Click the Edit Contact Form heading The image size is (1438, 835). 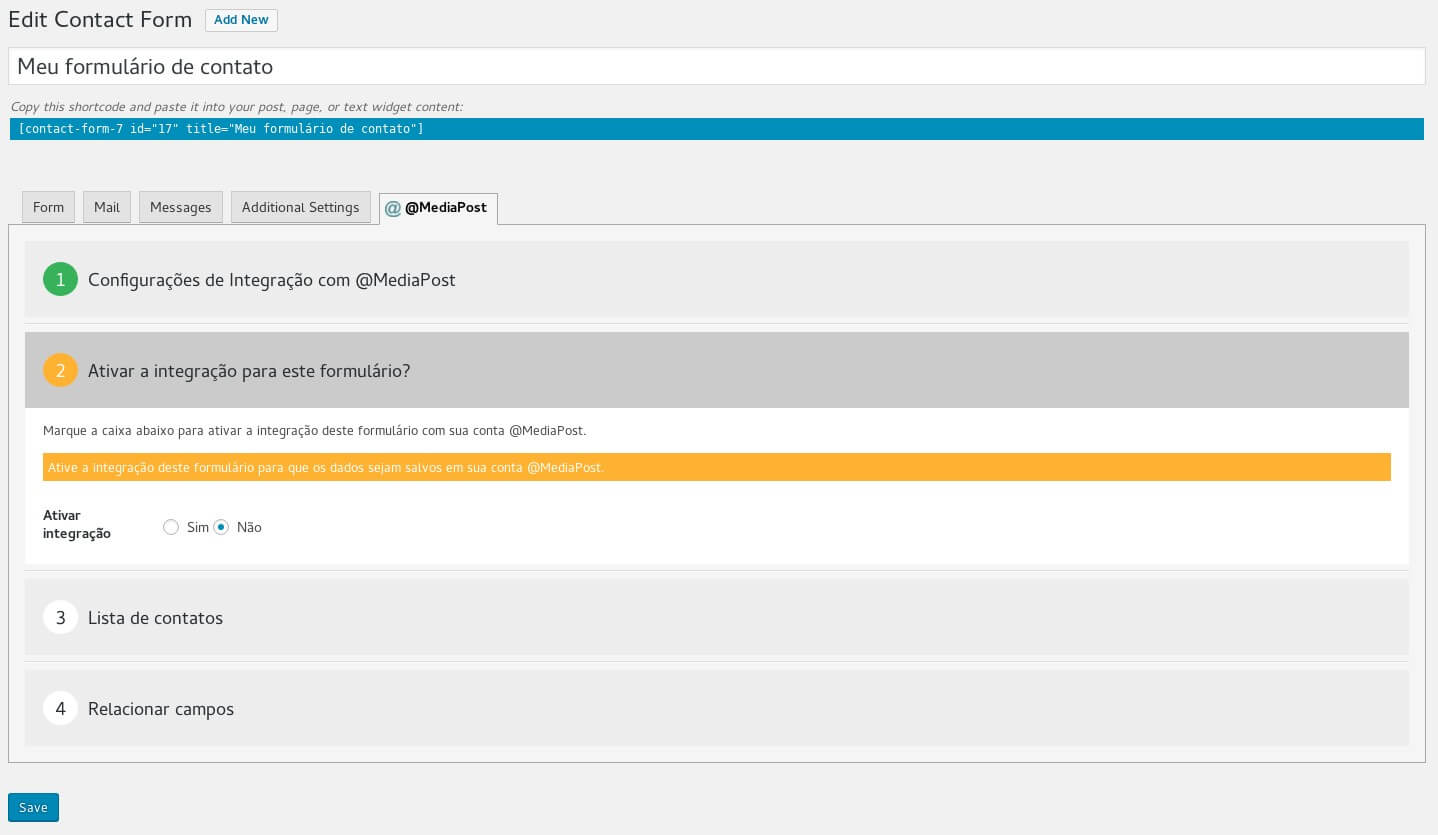(100, 20)
